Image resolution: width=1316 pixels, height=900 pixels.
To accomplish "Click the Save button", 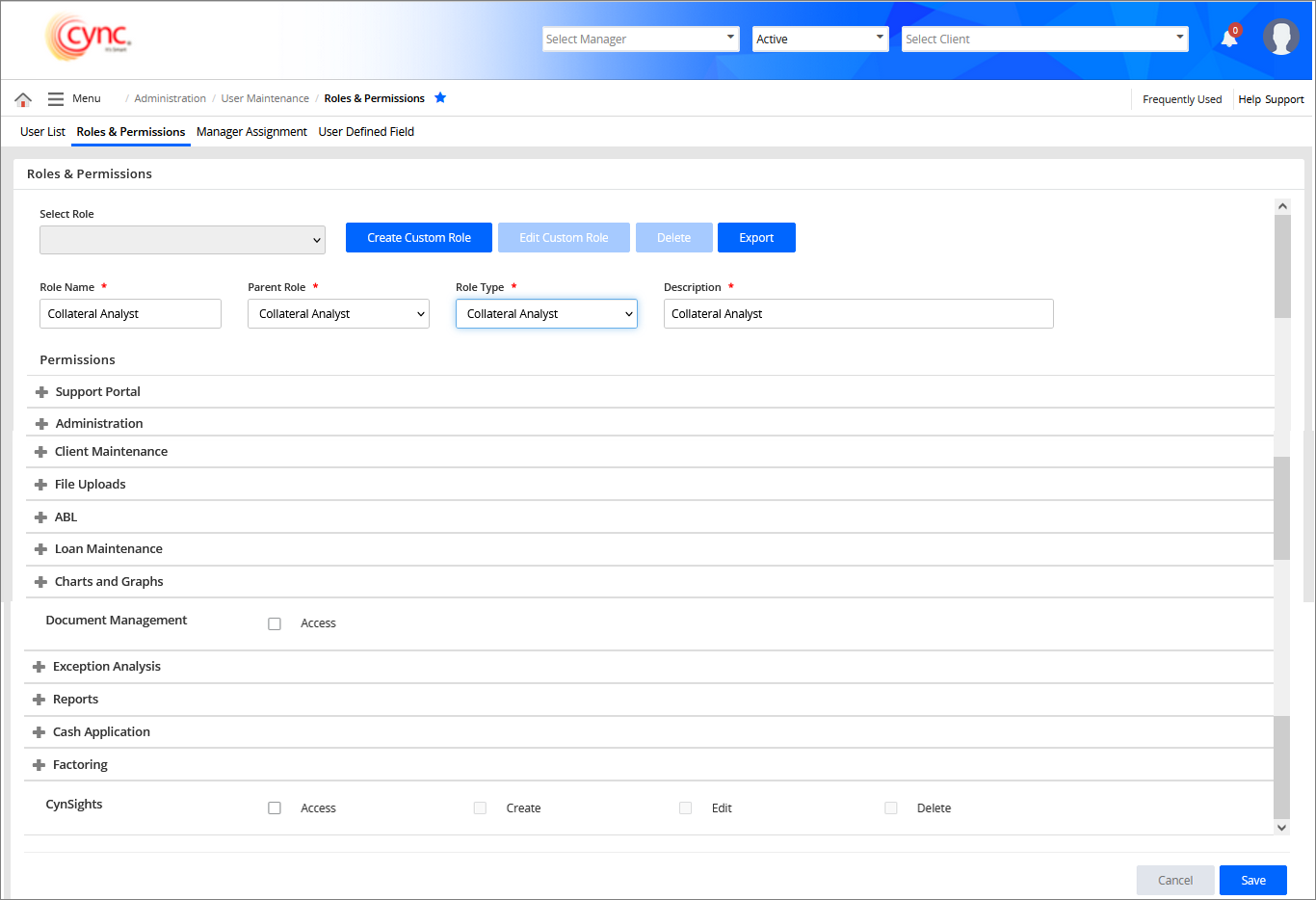I will (x=1252, y=880).
